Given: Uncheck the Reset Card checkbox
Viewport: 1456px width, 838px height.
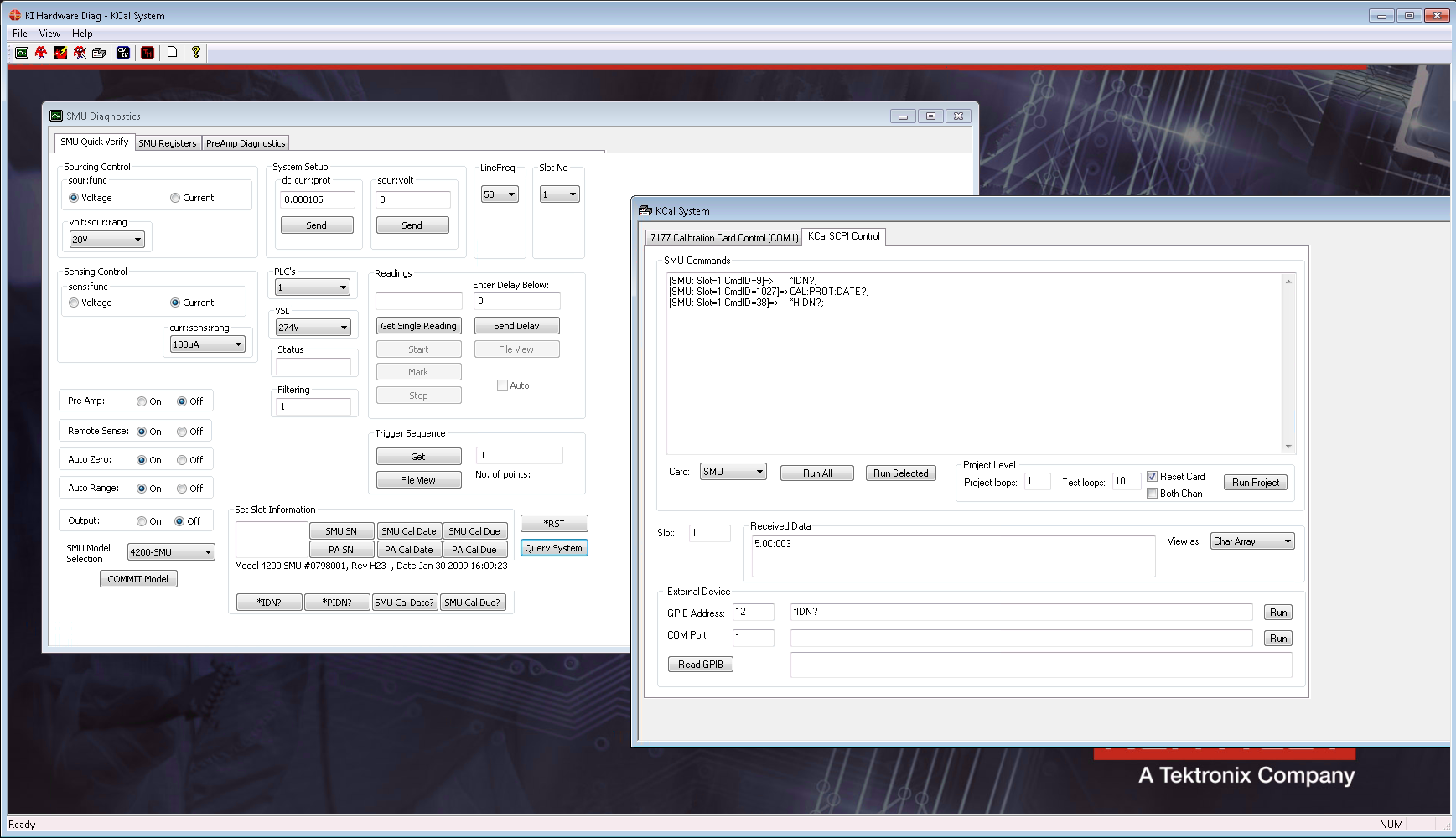Looking at the screenshot, I should [1152, 476].
